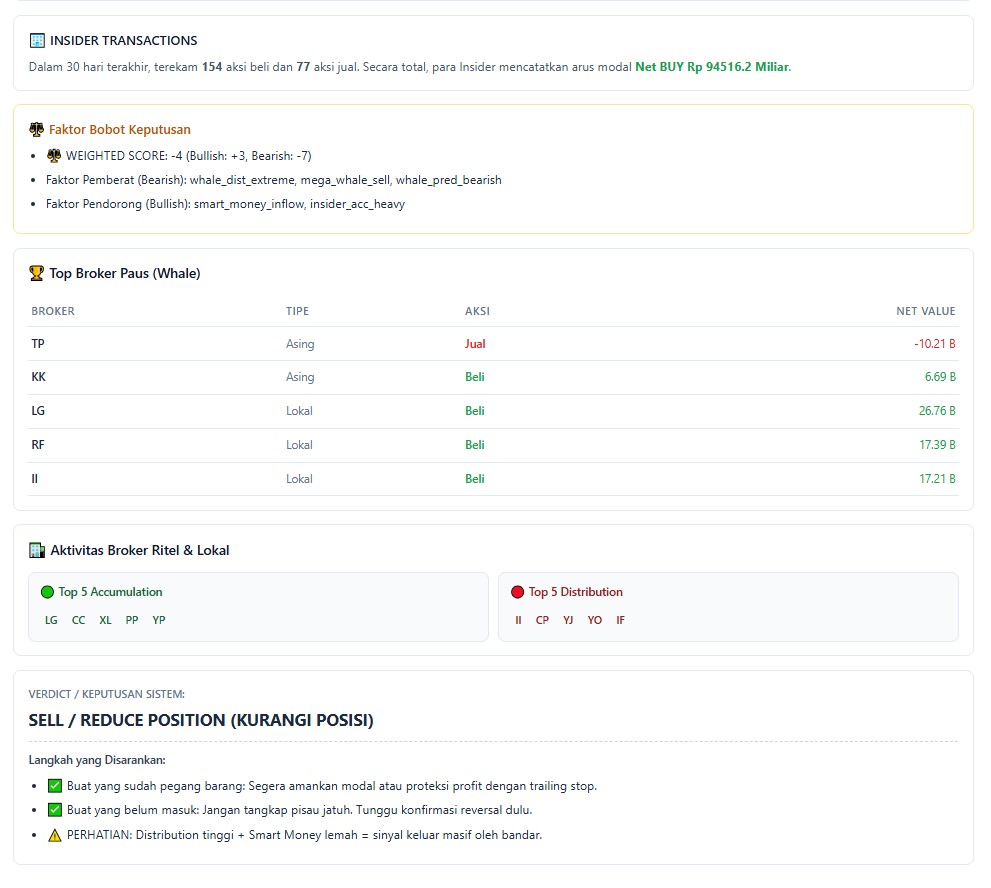
Task: Click the BROKER column header
Action: click(x=53, y=311)
